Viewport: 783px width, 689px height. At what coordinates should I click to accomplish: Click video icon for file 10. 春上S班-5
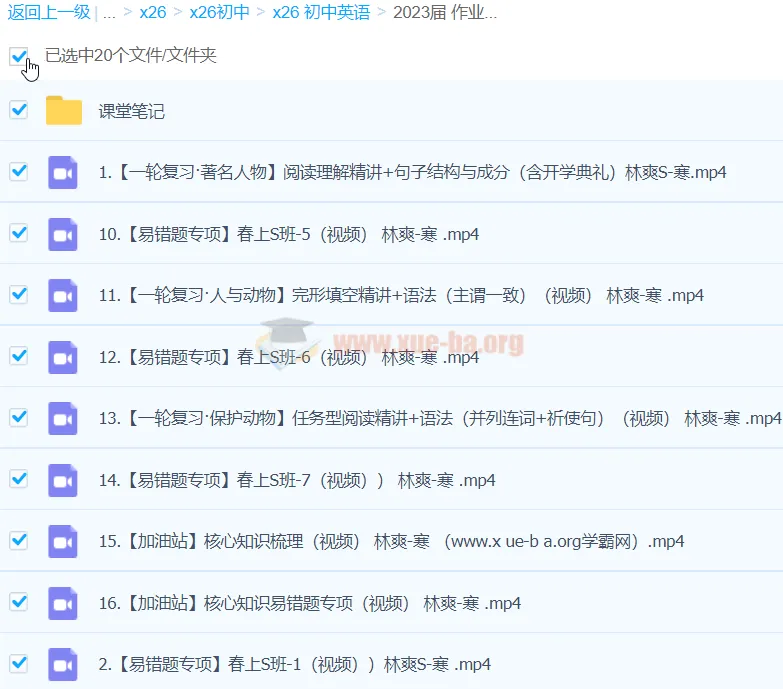coord(63,234)
